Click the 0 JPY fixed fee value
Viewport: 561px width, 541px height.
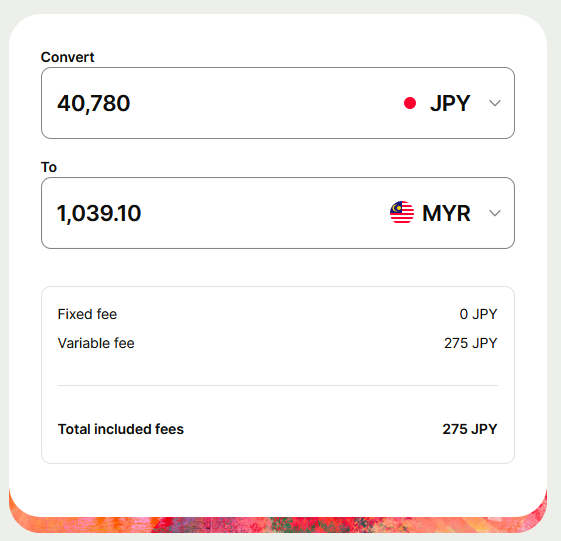[x=478, y=314]
